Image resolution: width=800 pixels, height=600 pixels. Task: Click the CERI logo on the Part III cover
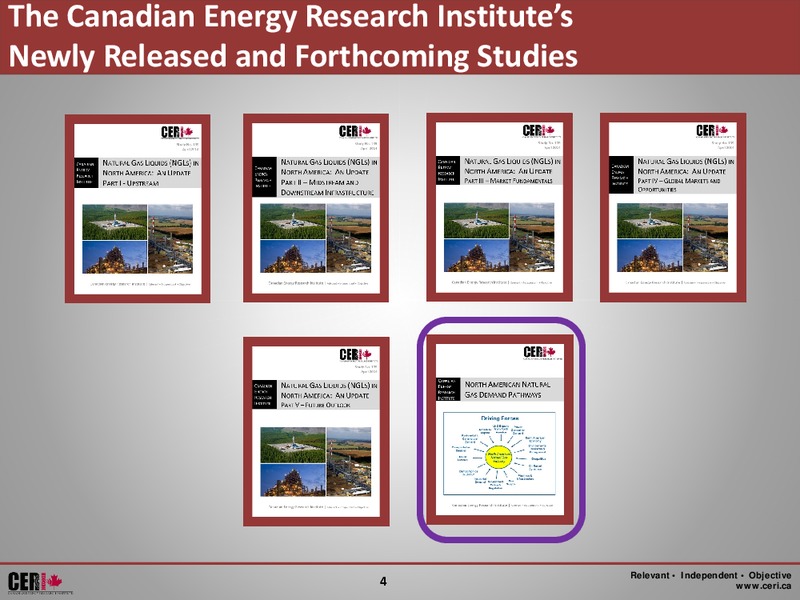[x=542, y=131]
